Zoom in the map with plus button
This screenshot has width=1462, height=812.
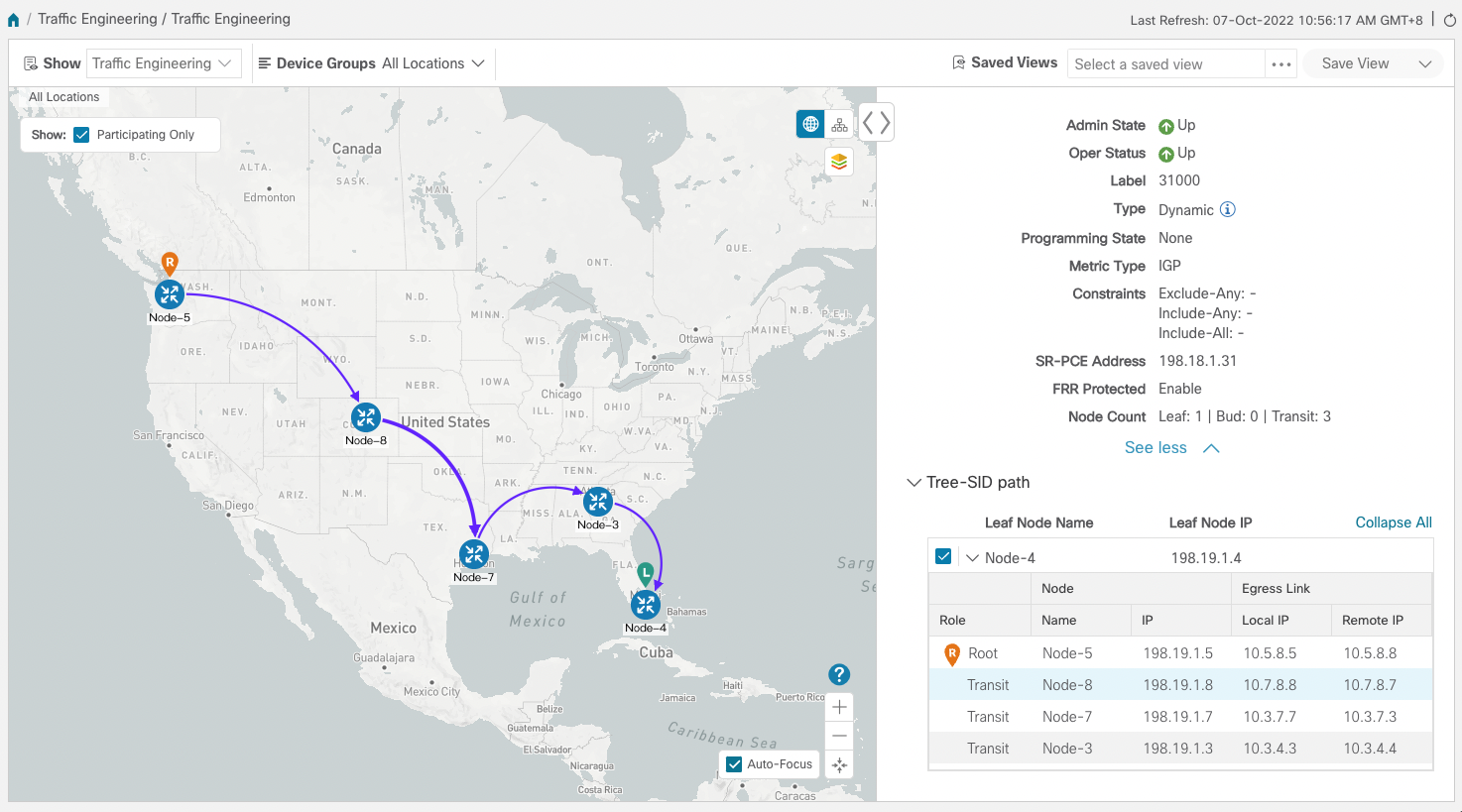point(839,707)
